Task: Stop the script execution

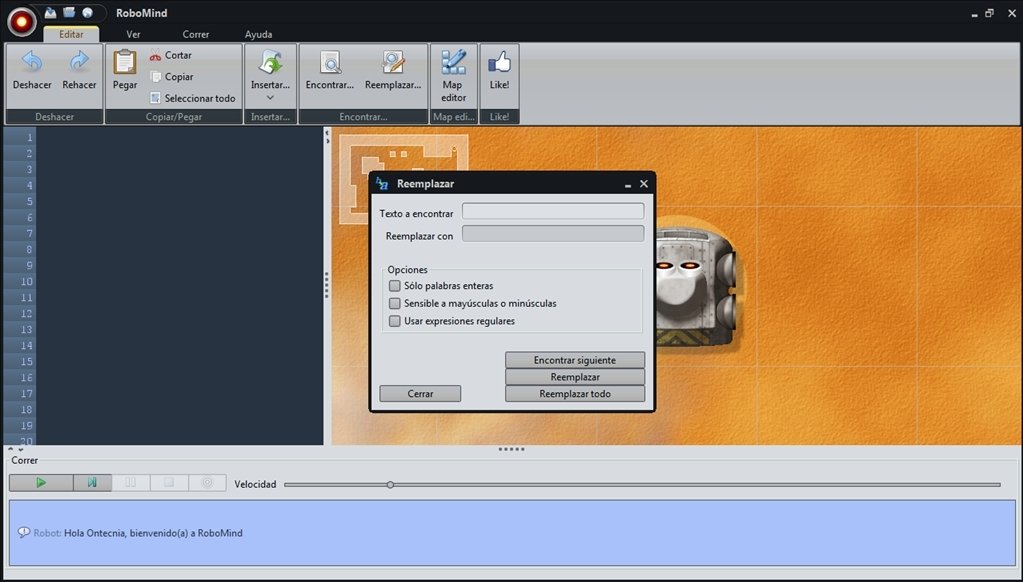Action: pos(169,483)
